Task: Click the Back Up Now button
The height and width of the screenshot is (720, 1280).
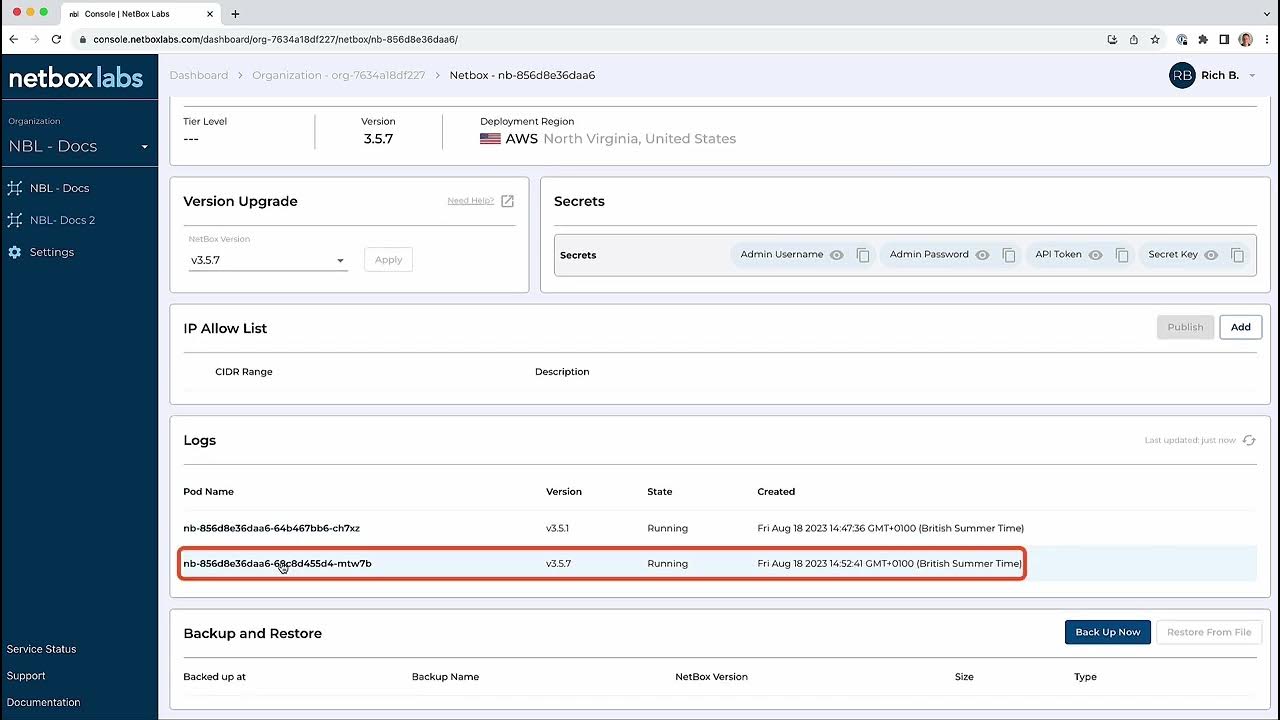Action: click(1107, 632)
